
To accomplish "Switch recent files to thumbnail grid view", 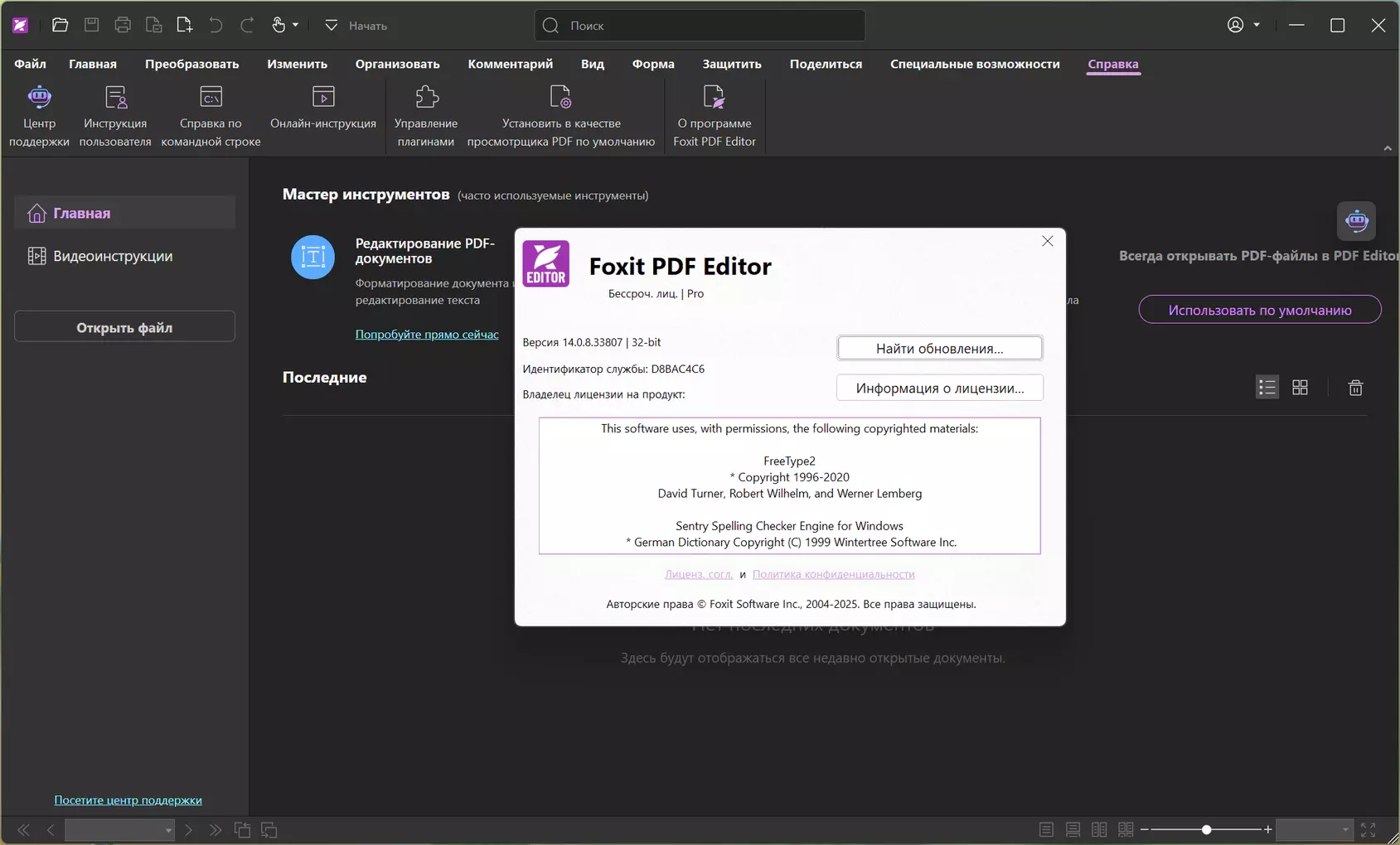I will pyautogui.click(x=1300, y=388).
